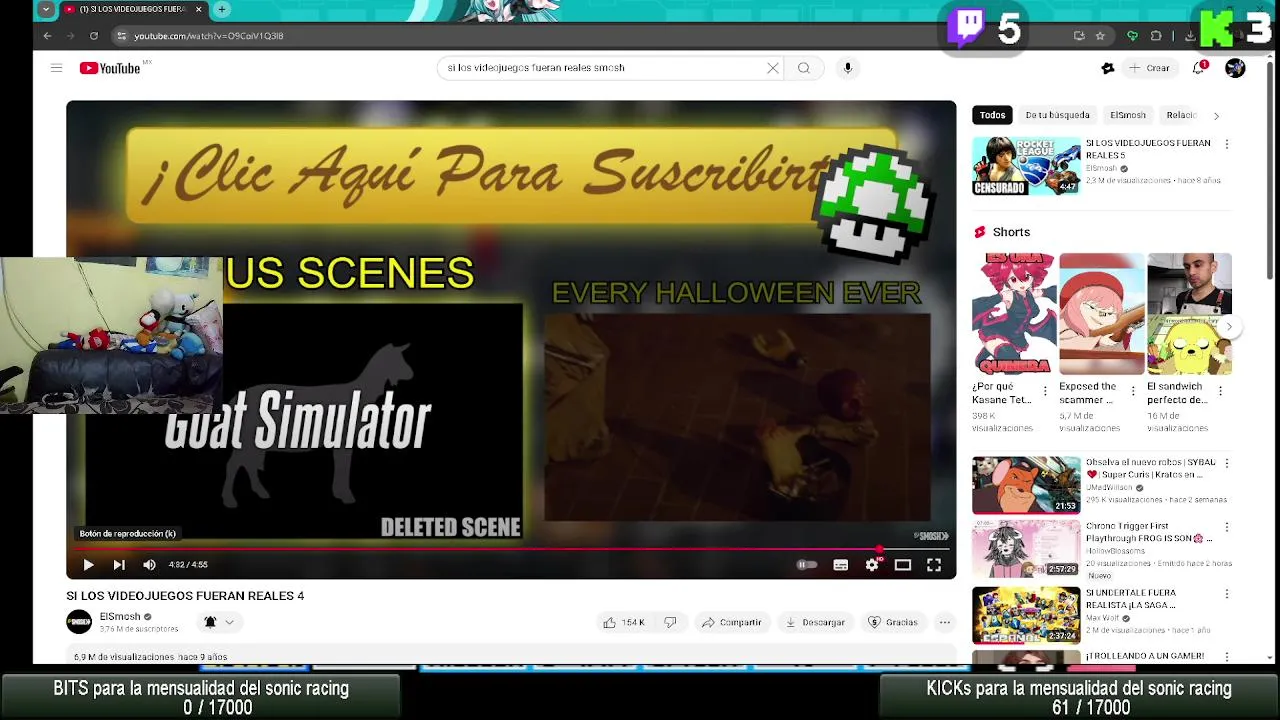This screenshot has height=720, width=1280.
Task: Open the account avatar menu
Action: click(1235, 68)
